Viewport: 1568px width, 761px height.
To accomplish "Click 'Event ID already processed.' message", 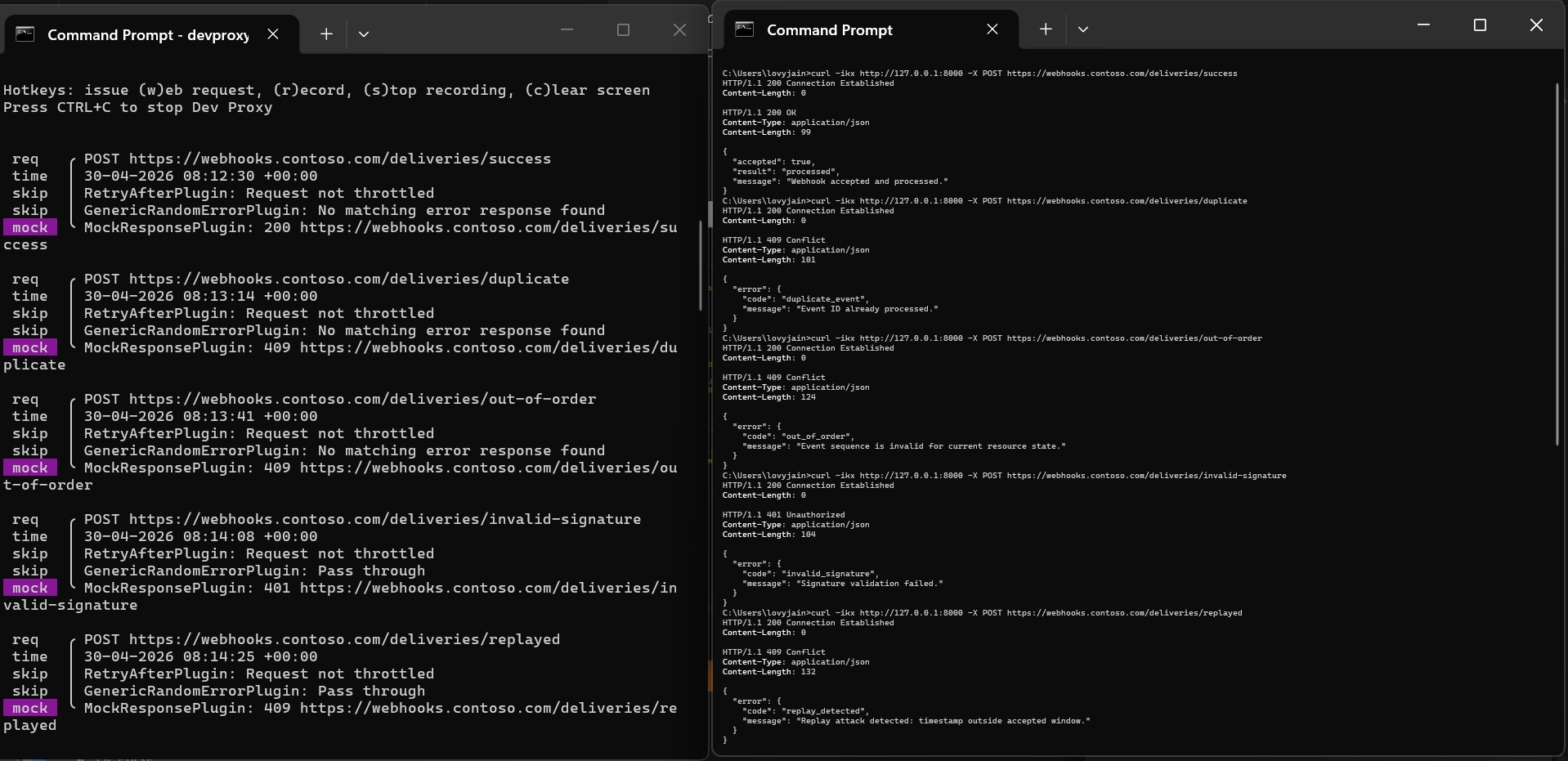I will [x=867, y=309].
